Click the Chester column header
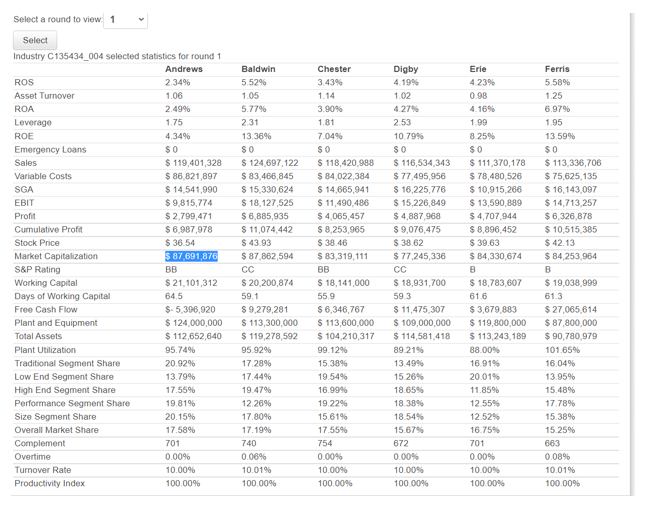Image resolution: width=651 pixels, height=524 pixels. click(x=334, y=69)
